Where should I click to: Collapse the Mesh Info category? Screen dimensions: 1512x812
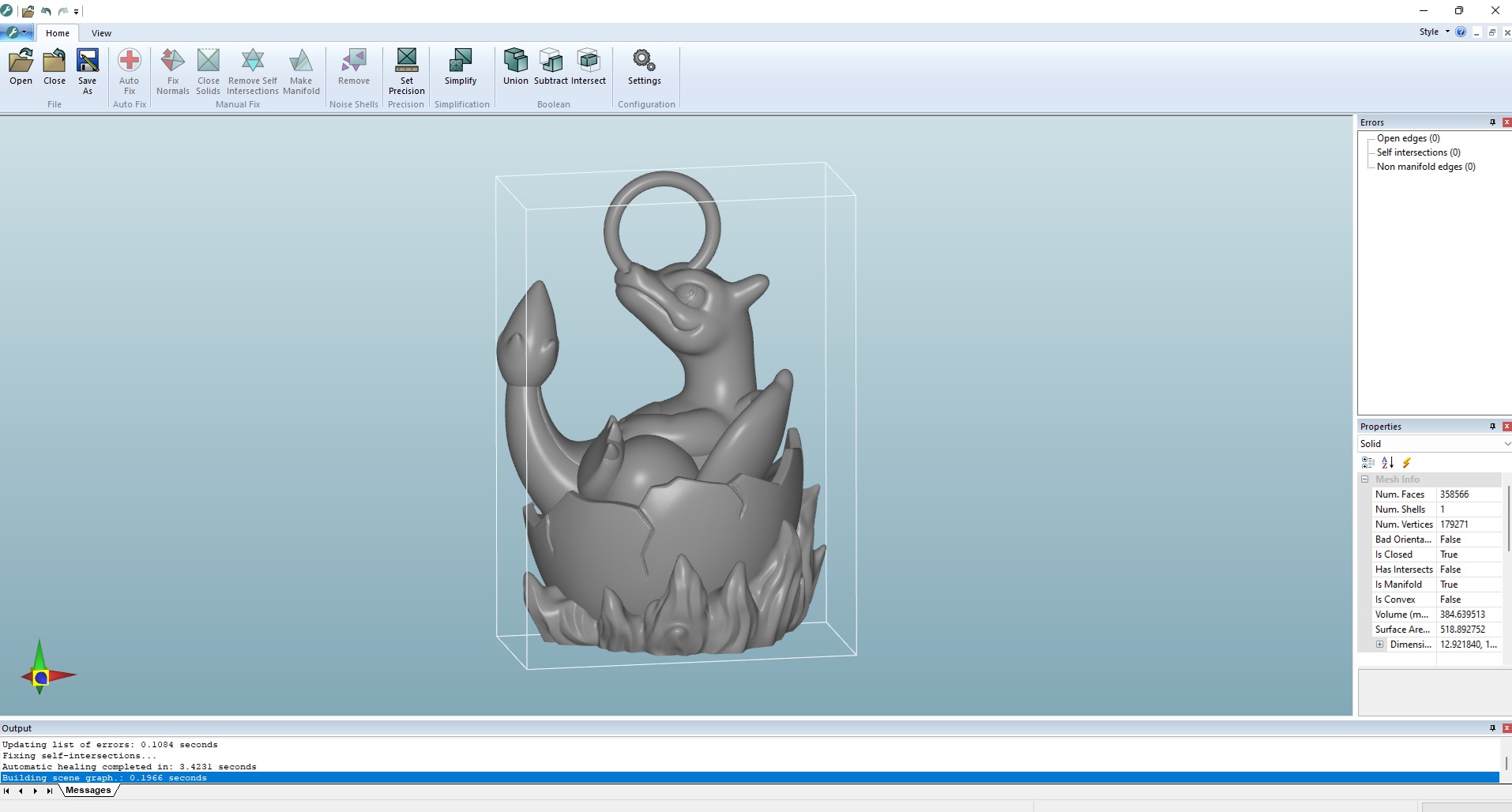point(1364,479)
